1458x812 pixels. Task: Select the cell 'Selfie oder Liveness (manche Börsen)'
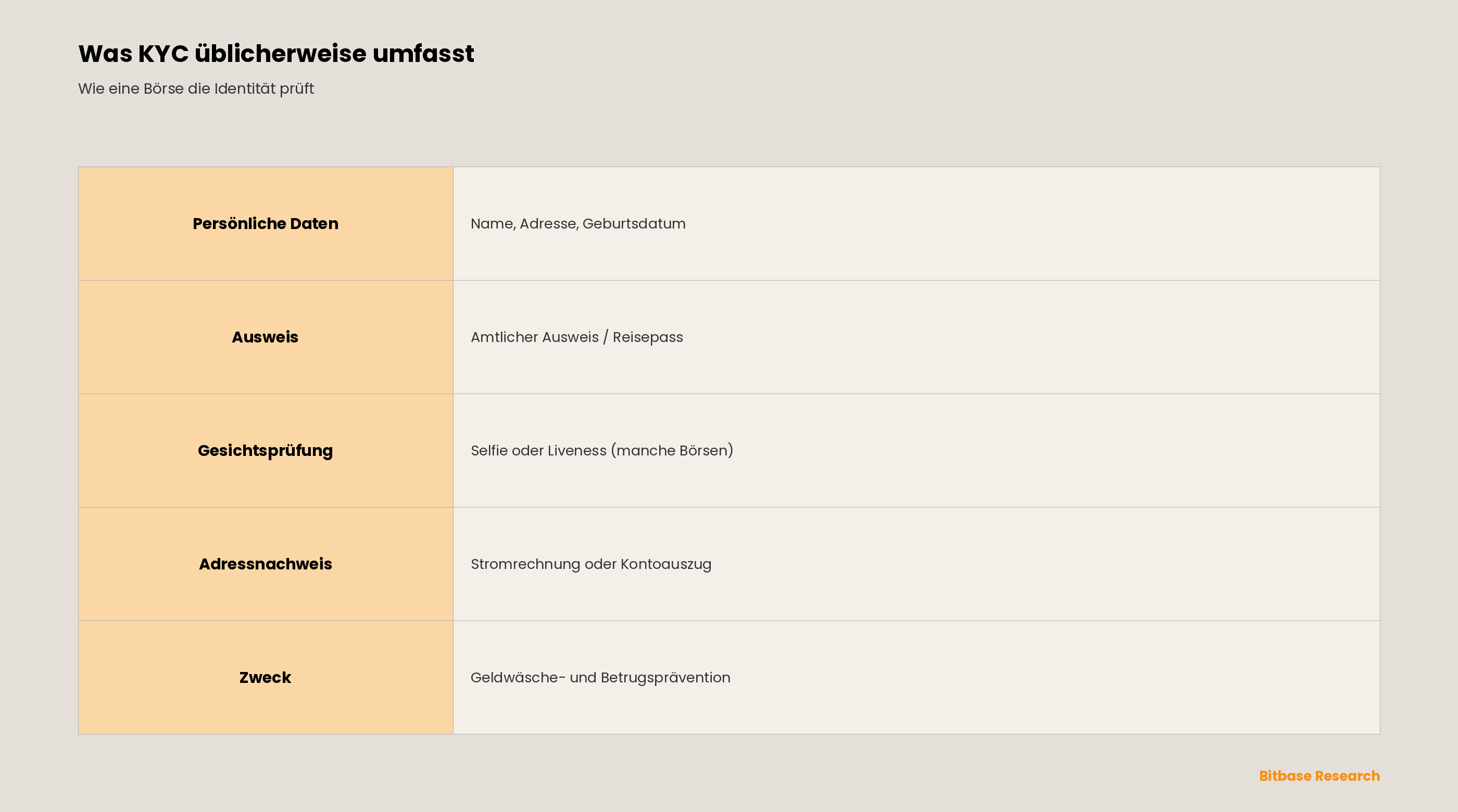pos(916,450)
